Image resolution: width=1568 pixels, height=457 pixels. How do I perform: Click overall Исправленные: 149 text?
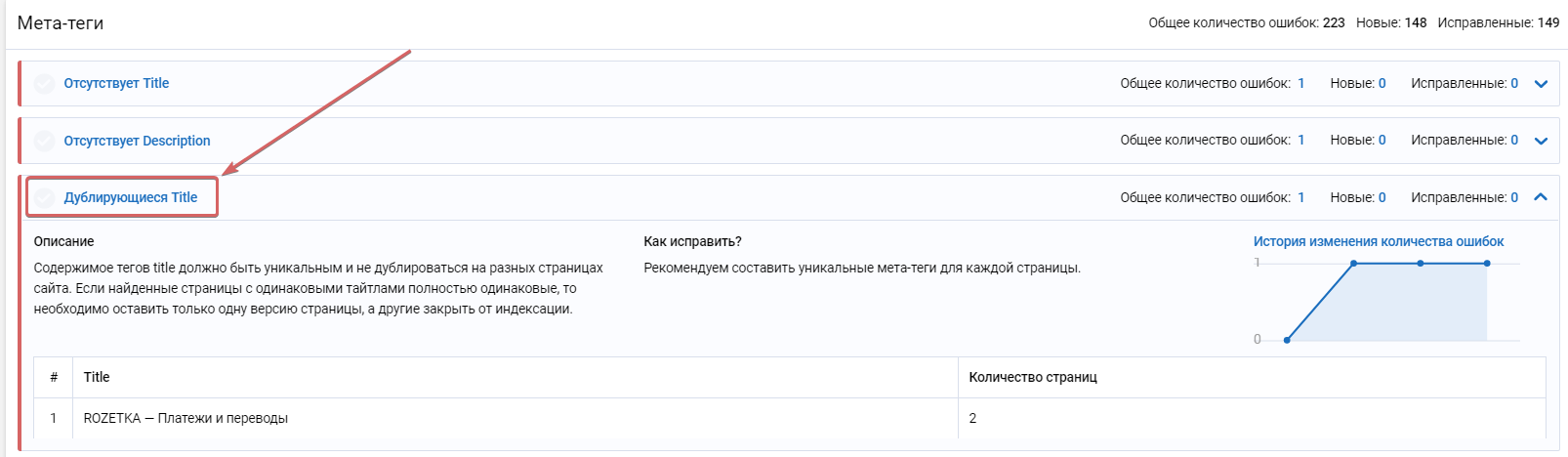[x=1499, y=22]
